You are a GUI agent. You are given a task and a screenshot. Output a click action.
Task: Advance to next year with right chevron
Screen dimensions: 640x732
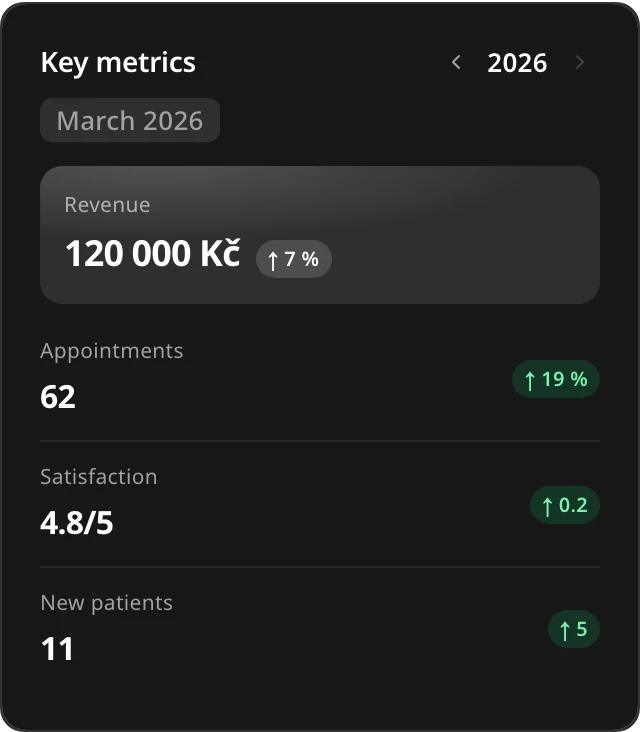coord(579,62)
